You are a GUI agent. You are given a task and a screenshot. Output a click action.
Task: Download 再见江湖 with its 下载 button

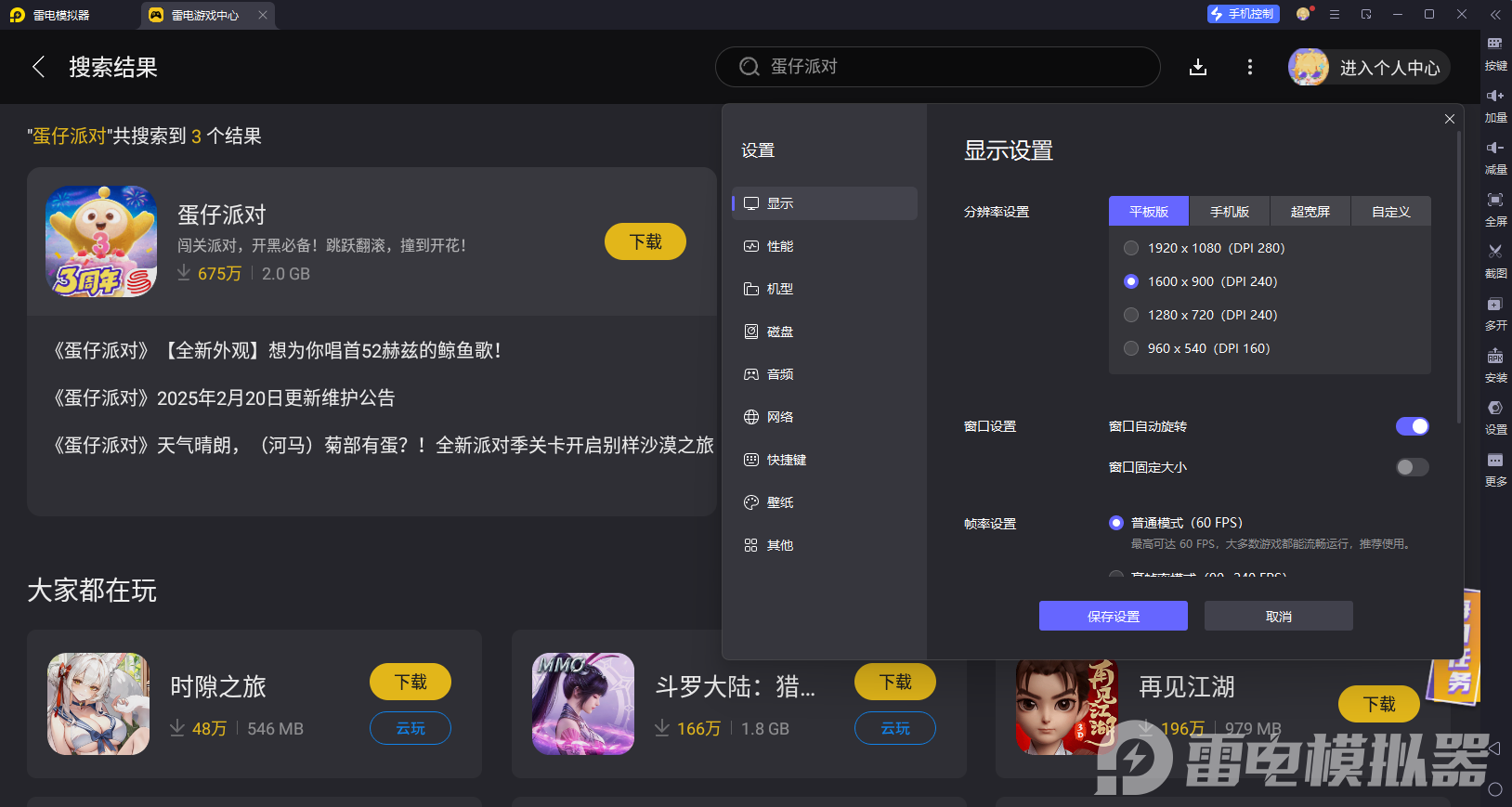(x=1379, y=704)
